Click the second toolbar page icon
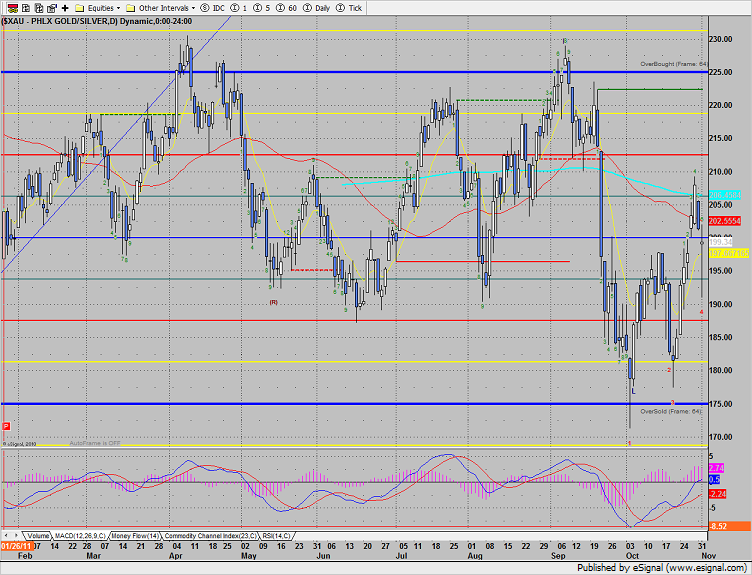This screenshot has height=575, width=752. (26, 8)
